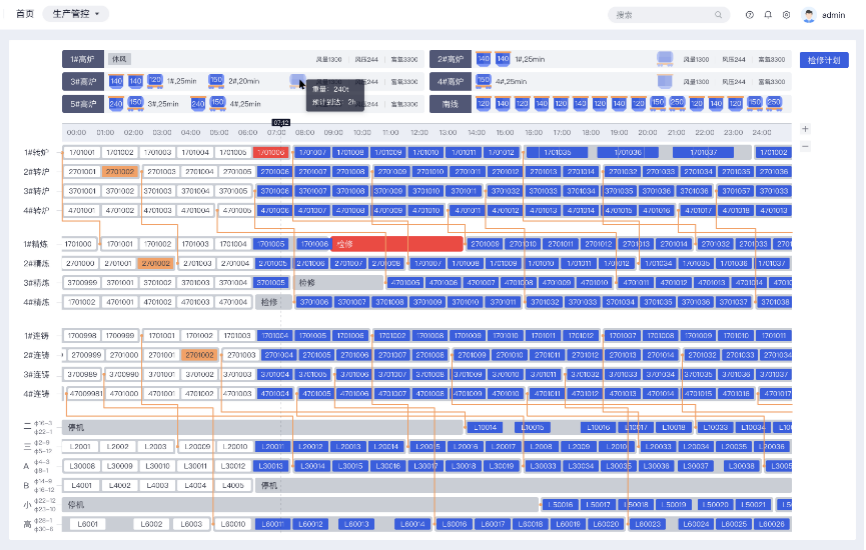The height and width of the screenshot is (550, 866).
Task: Expand the 生产管控 dropdown
Action: click(x=76, y=14)
